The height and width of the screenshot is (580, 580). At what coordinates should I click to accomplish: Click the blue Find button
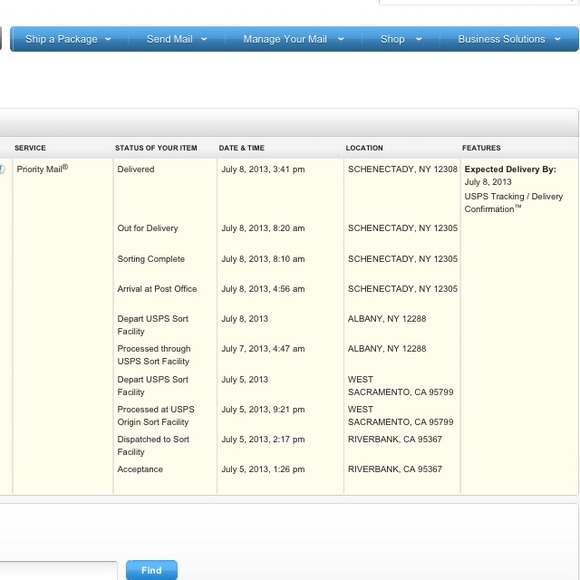(152, 570)
